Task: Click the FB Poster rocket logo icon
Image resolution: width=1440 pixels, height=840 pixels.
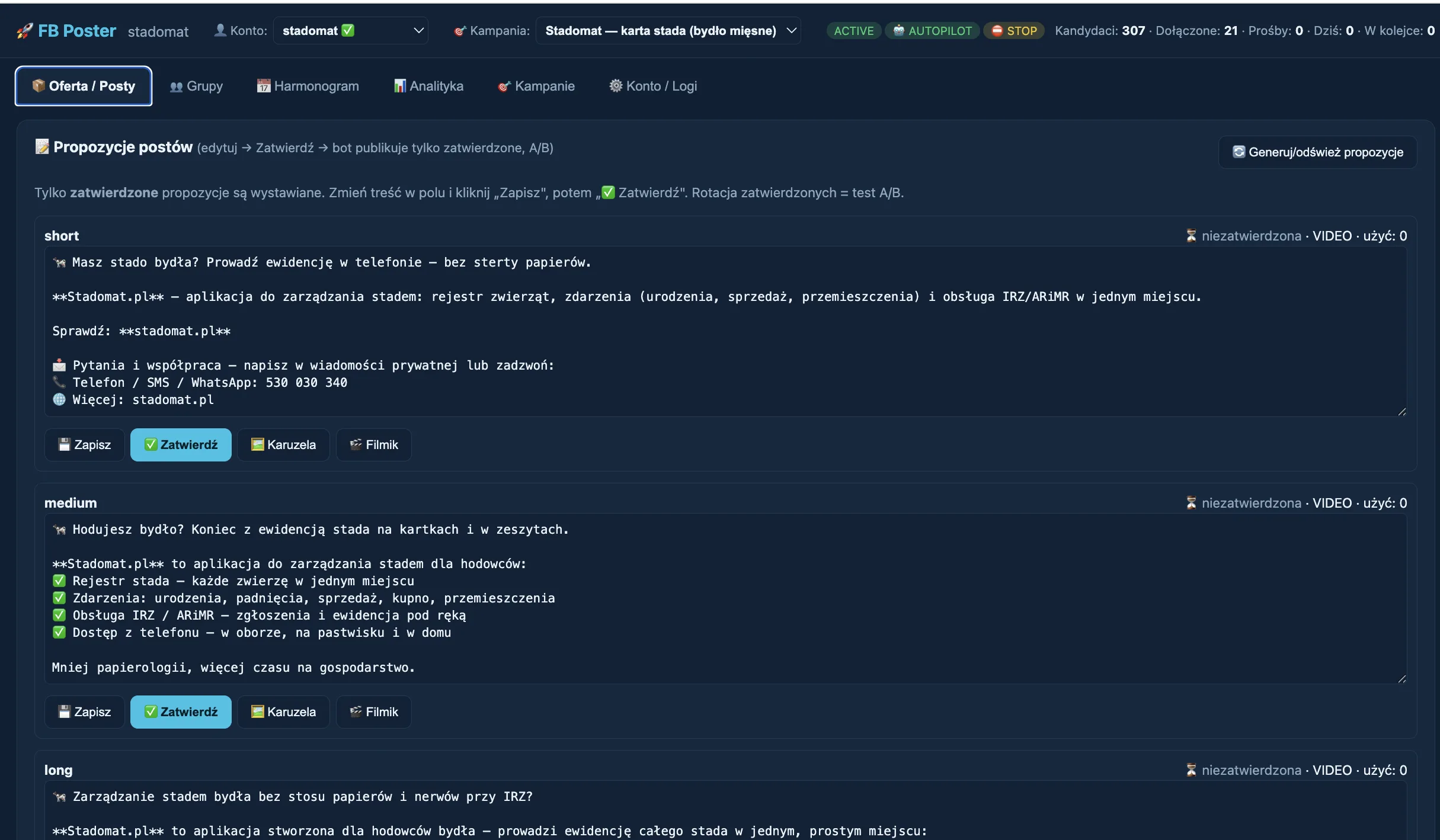Action: point(25,31)
